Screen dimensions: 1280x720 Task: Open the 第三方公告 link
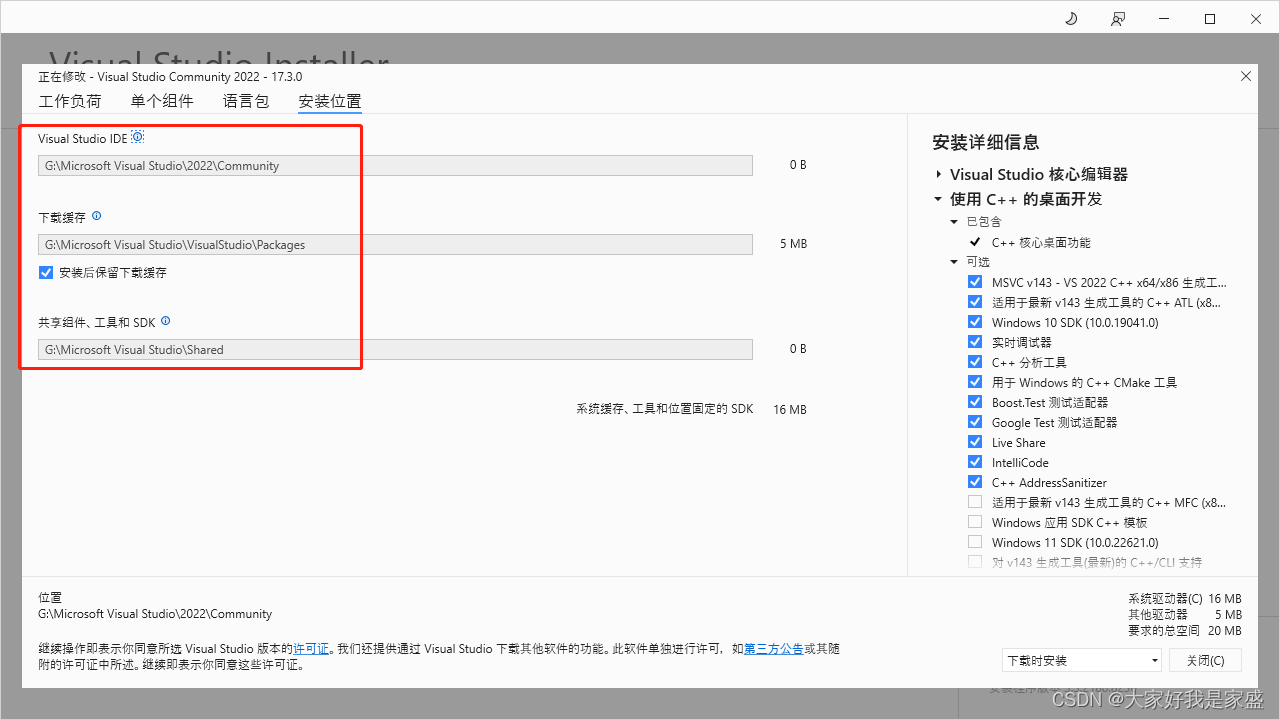pyautogui.click(x=773, y=649)
